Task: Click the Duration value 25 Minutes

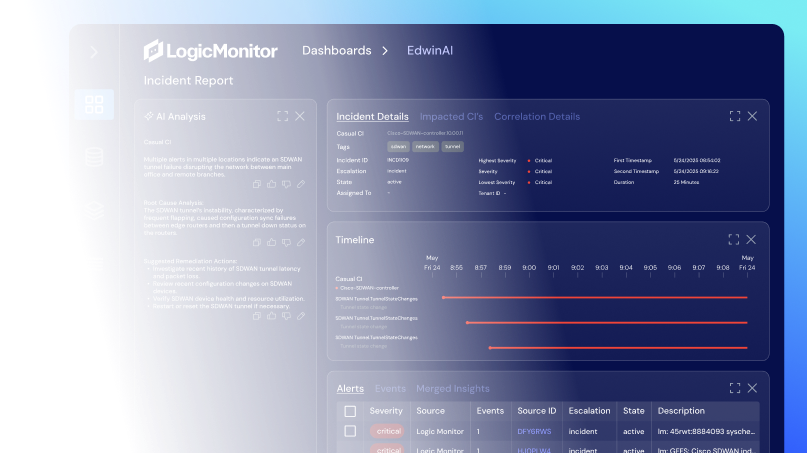Action: [687, 182]
